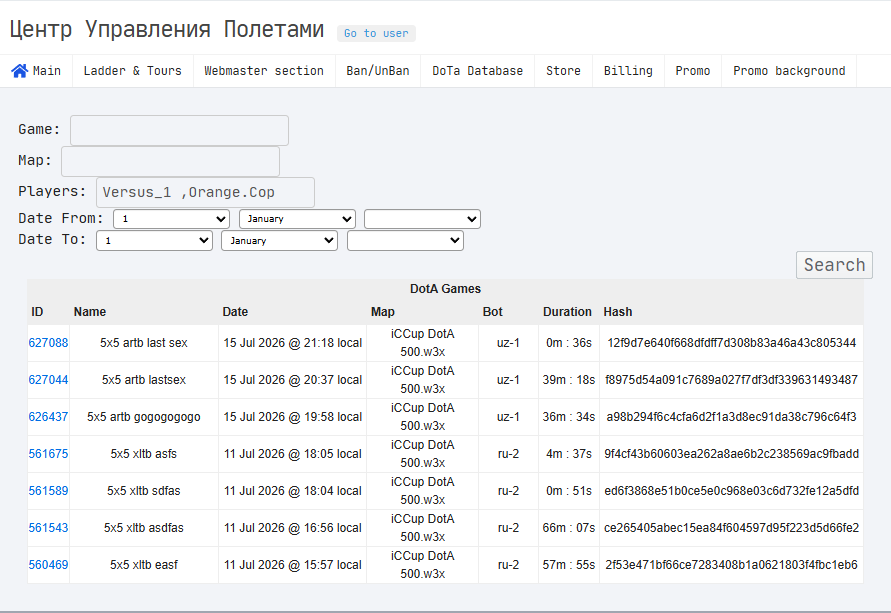Viewport: 891px width, 613px height.
Task: Open game ID 627044
Action: pyautogui.click(x=48, y=380)
